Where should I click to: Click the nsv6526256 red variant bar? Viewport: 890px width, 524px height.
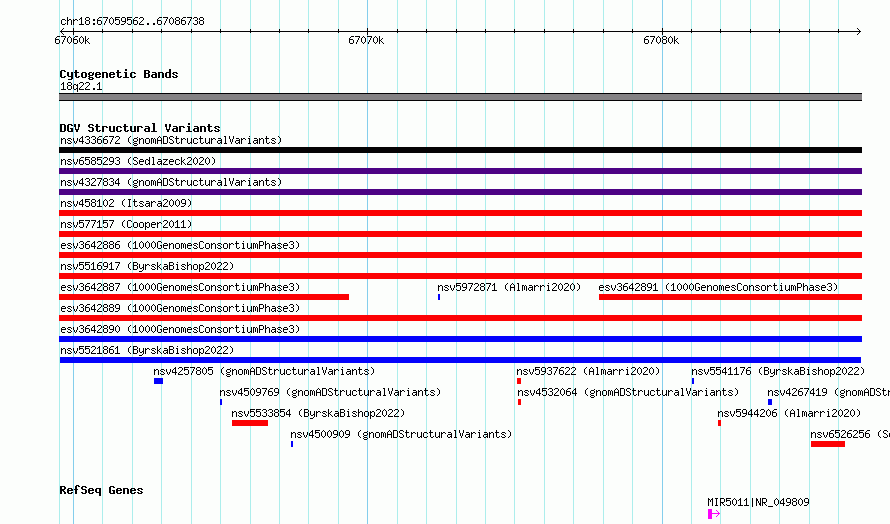click(x=828, y=444)
